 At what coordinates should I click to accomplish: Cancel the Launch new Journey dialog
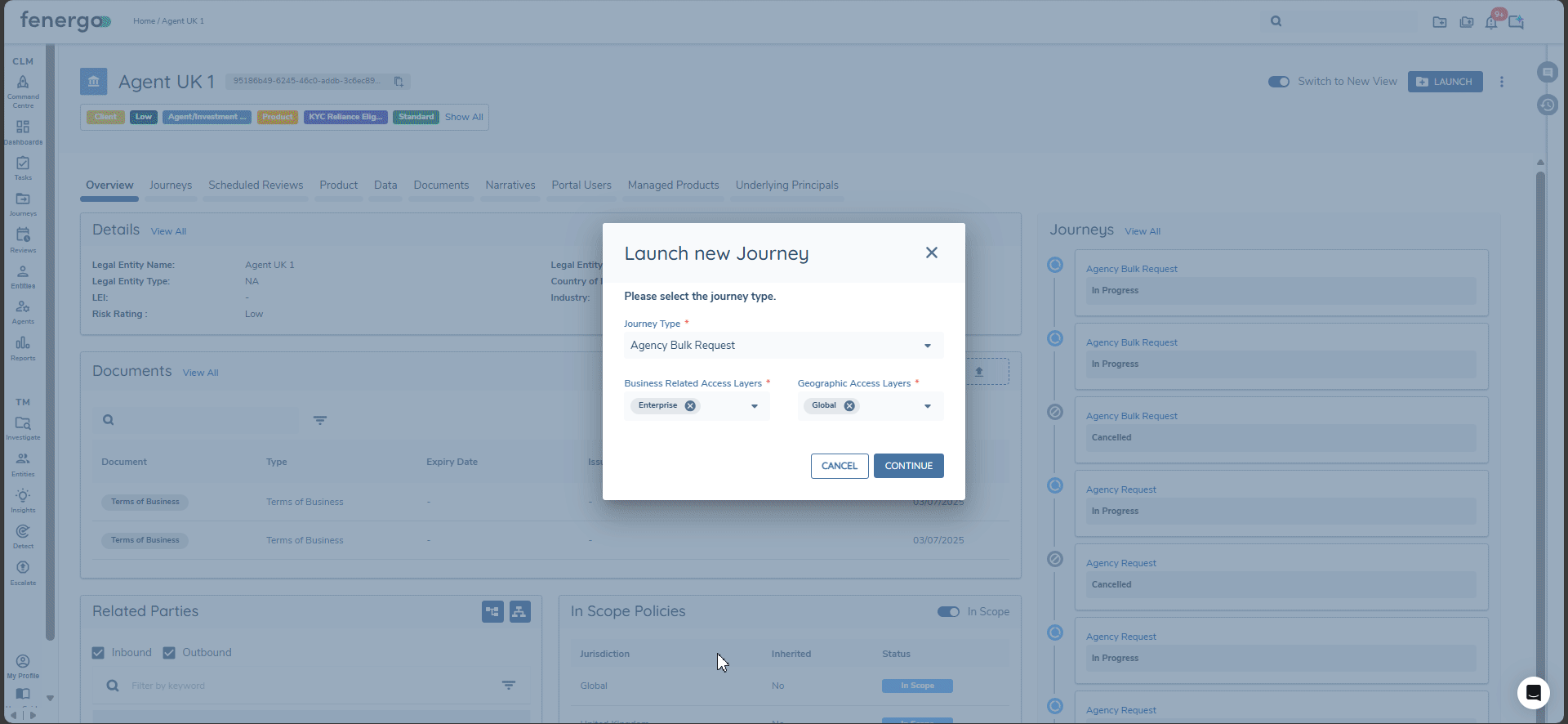(x=839, y=466)
